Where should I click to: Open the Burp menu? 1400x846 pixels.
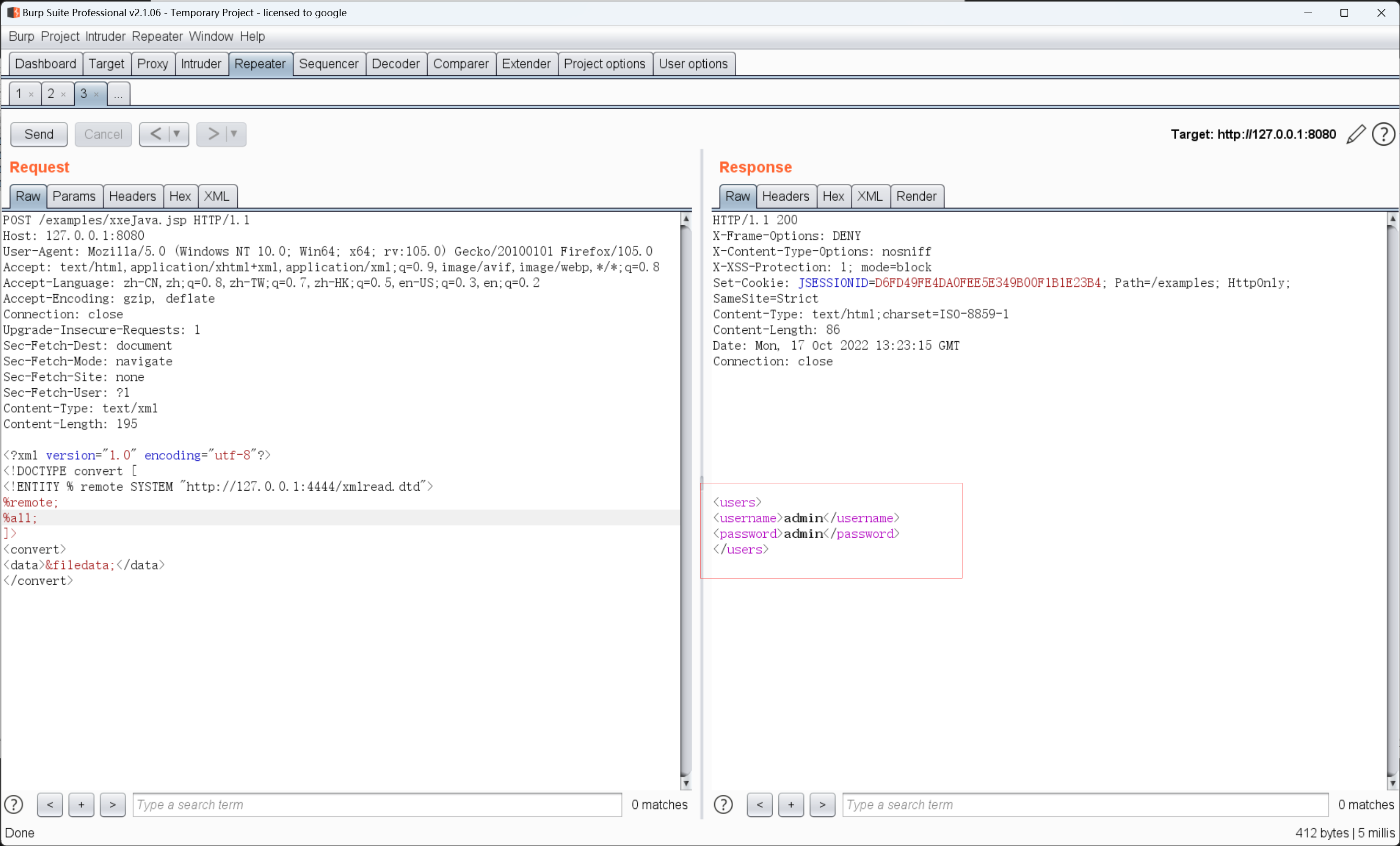point(21,37)
